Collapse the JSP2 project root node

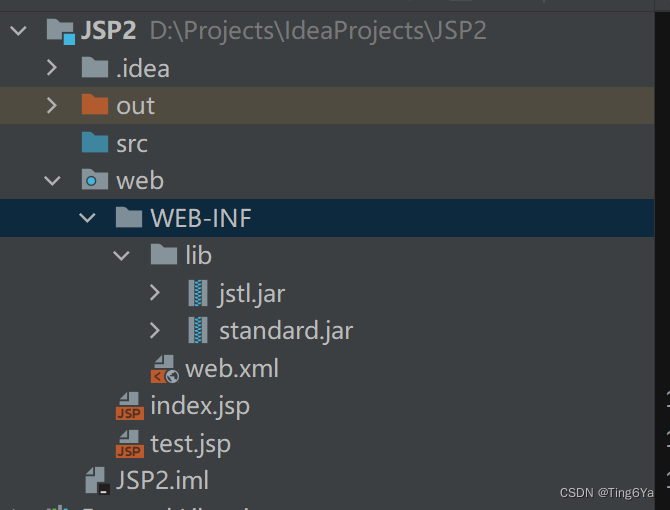(18, 31)
